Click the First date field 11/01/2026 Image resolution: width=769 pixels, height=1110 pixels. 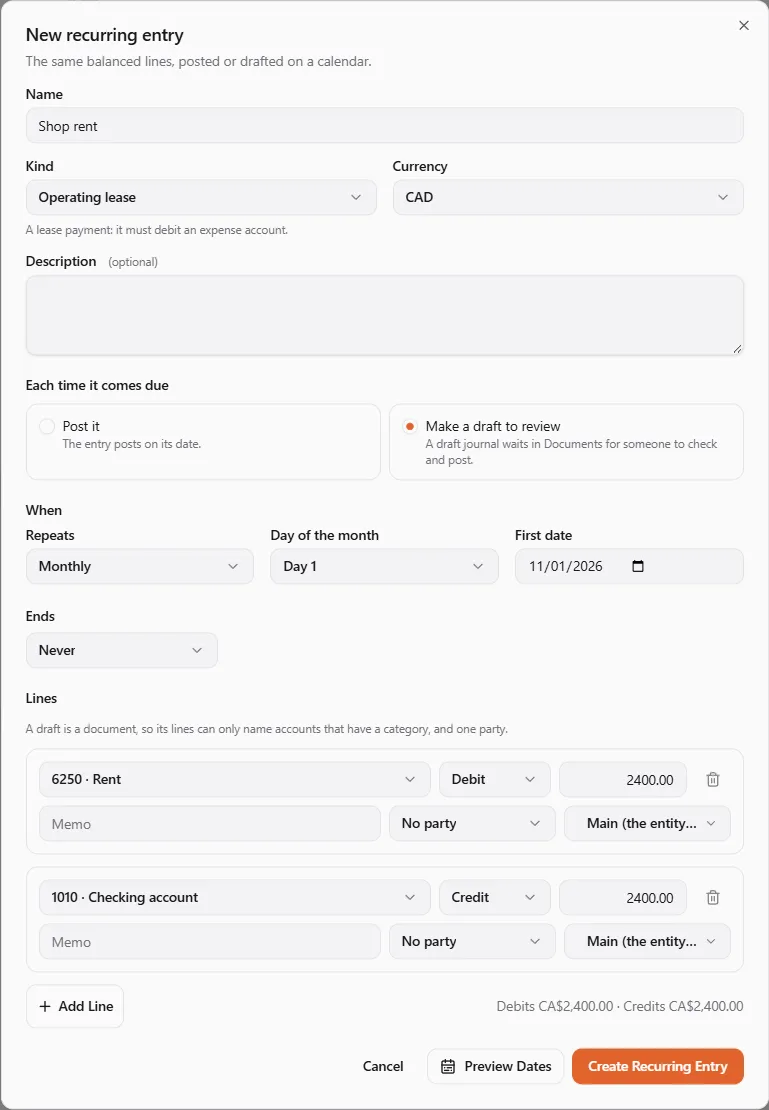[x=629, y=566]
